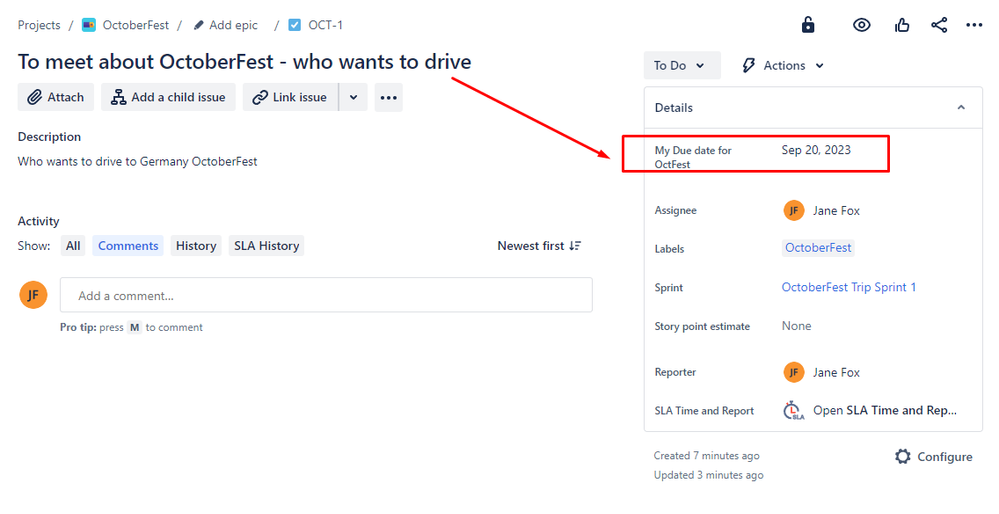
Task: Edit the description text about Germany
Action: click(x=138, y=161)
